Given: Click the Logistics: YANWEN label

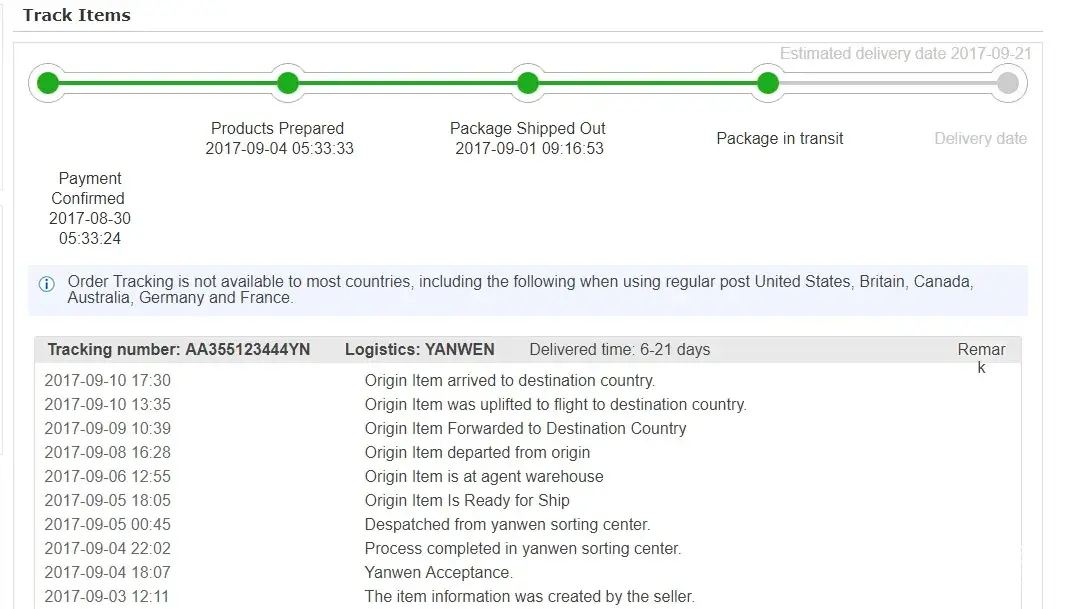Looking at the screenshot, I should [x=419, y=349].
